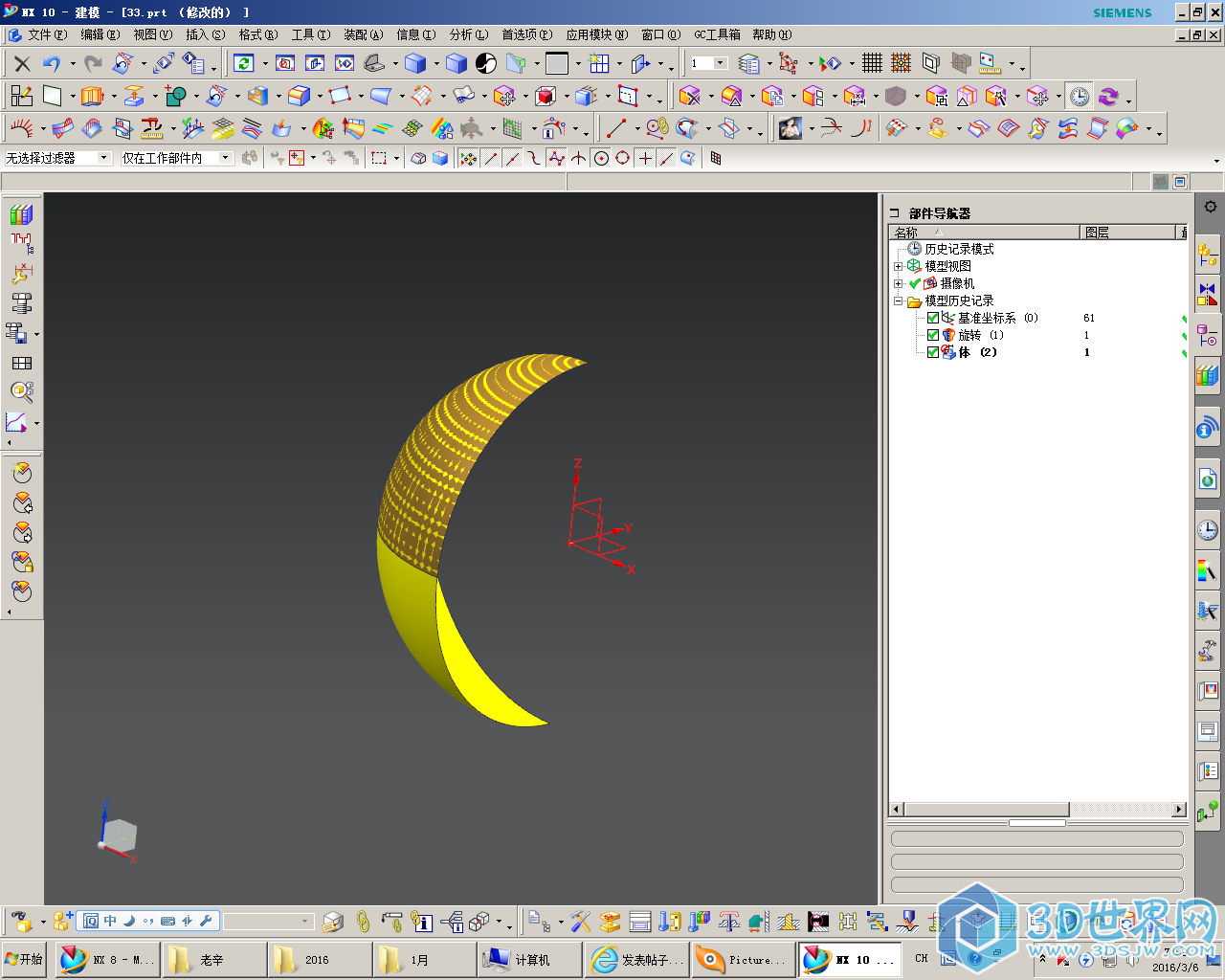Click the red wireframe cube icon
The height and width of the screenshot is (980, 1225).
pyautogui.click(x=546, y=96)
